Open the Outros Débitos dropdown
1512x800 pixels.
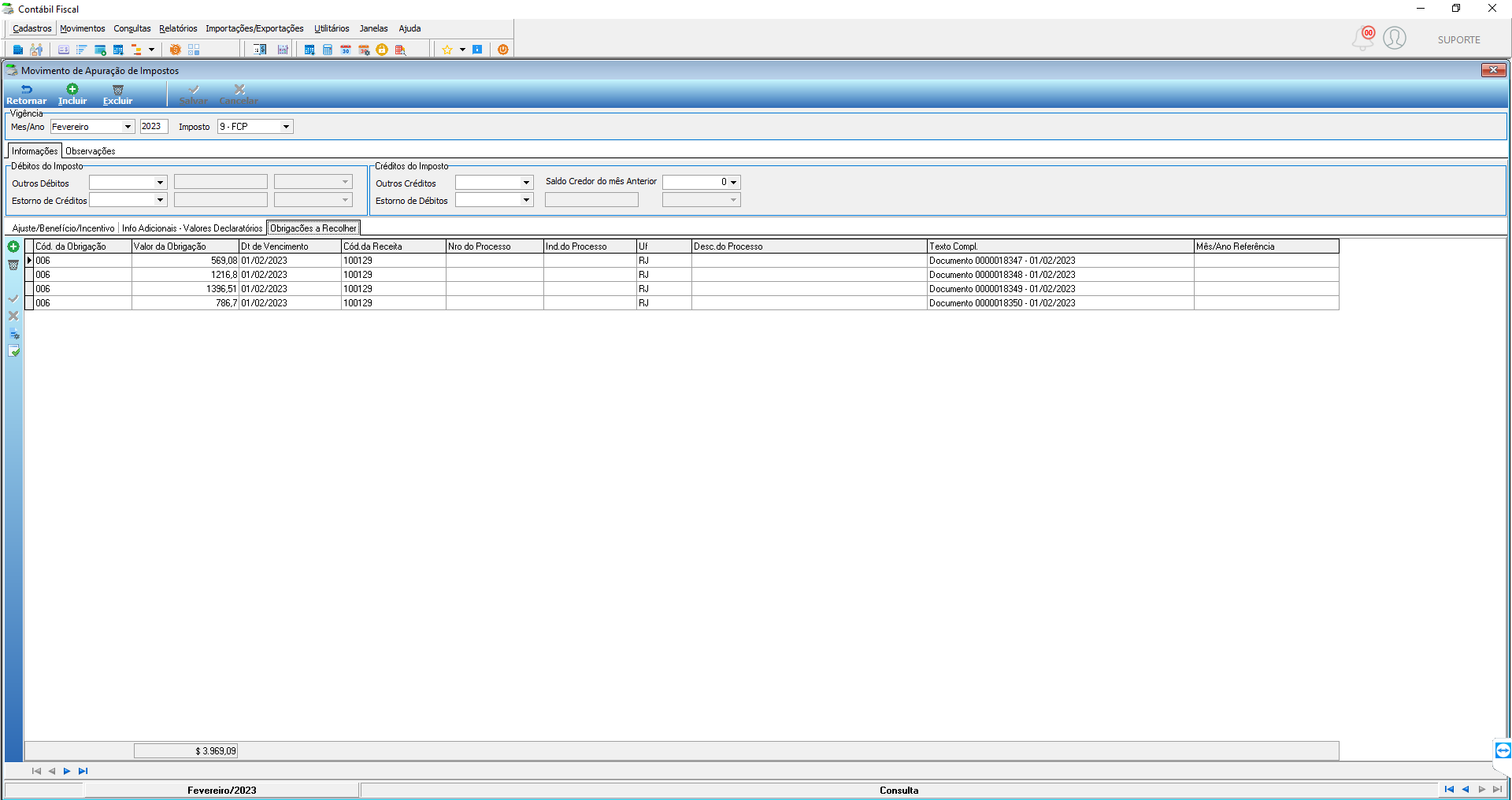[x=160, y=183]
